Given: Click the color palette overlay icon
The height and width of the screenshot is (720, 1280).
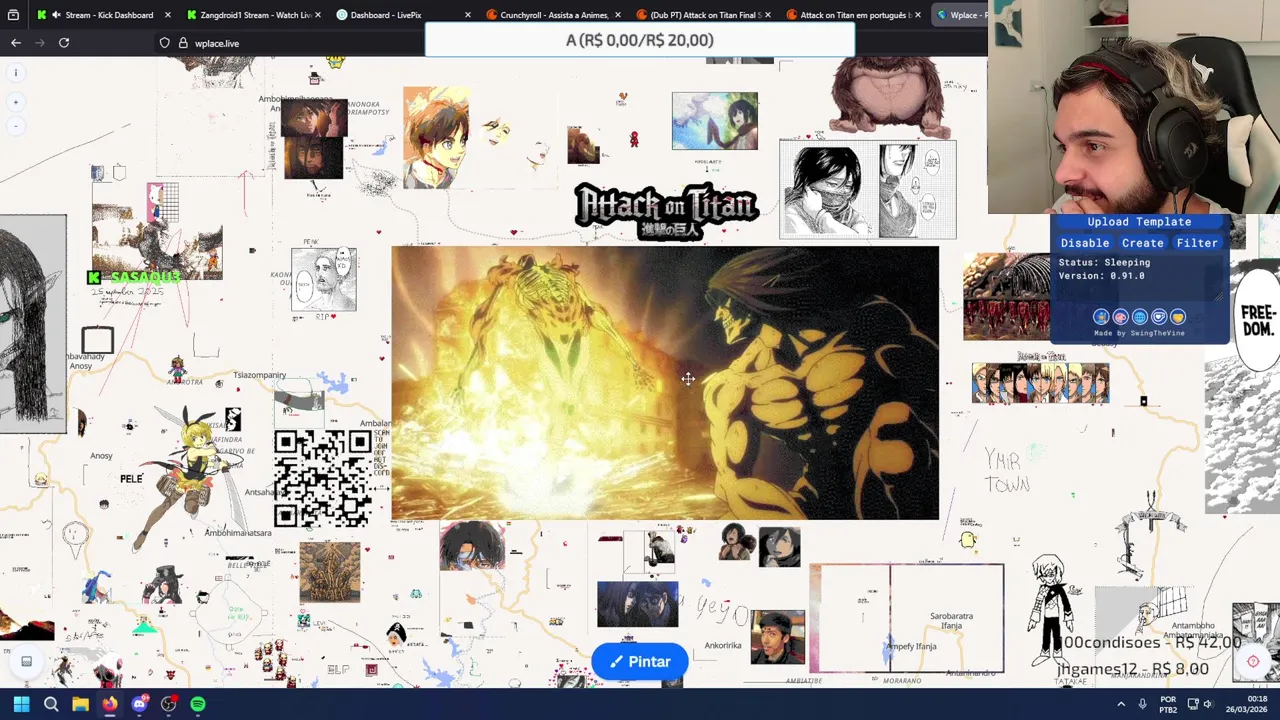Looking at the screenshot, I should click(x=1120, y=317).
